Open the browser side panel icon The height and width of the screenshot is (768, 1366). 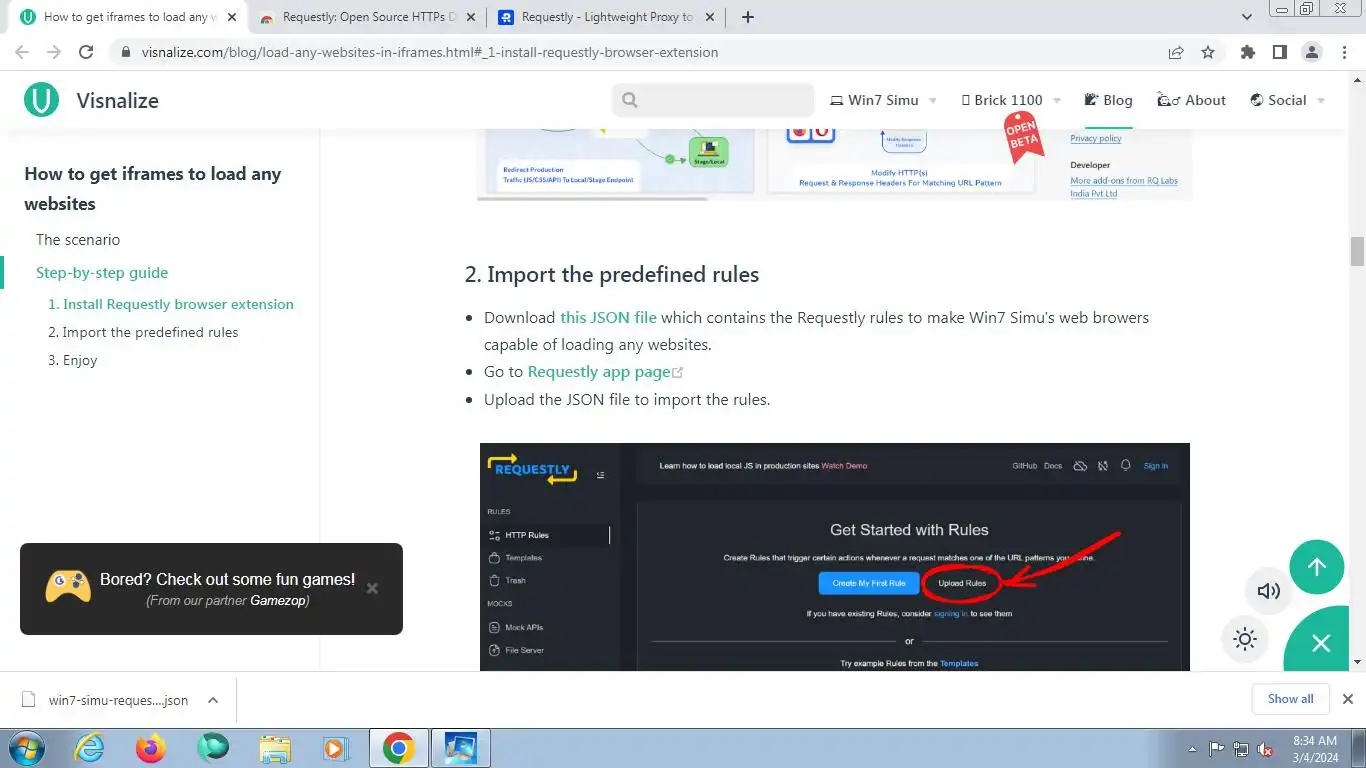pyautogui.click(x=1279, y=52)
